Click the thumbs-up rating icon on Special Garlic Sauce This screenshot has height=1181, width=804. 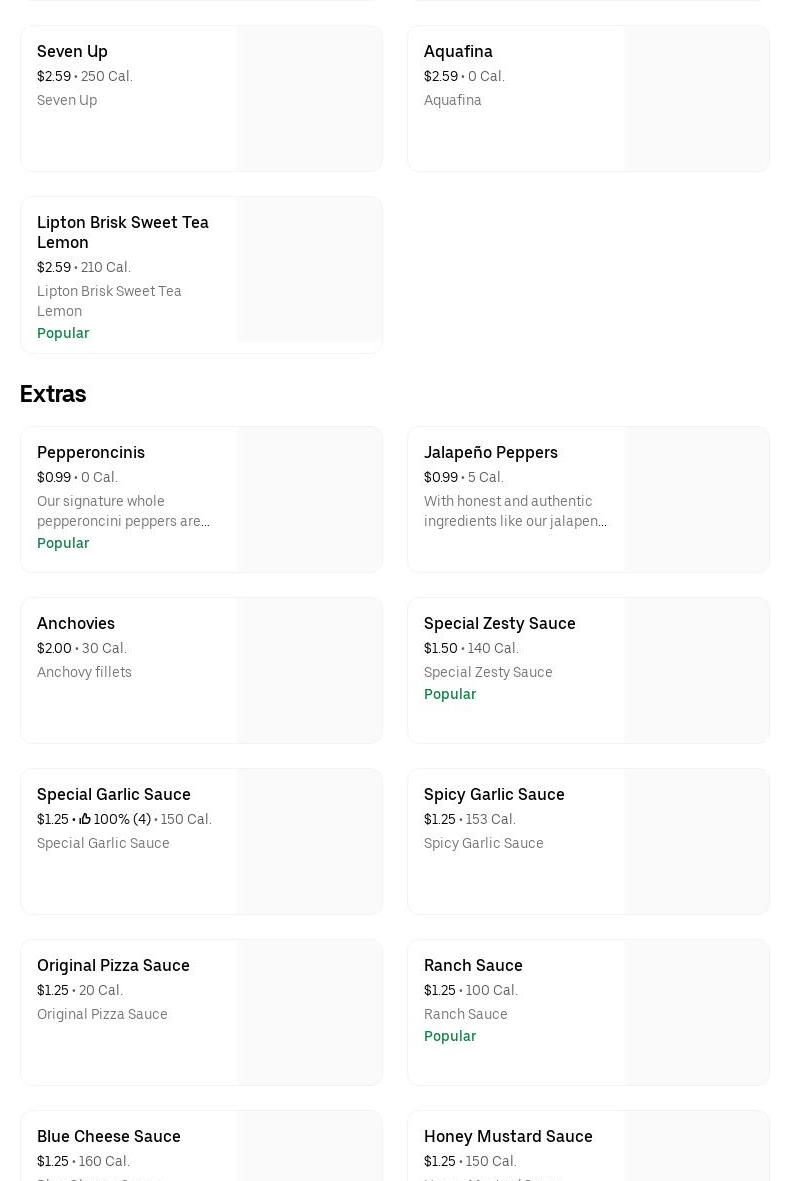tap(85, 819)
